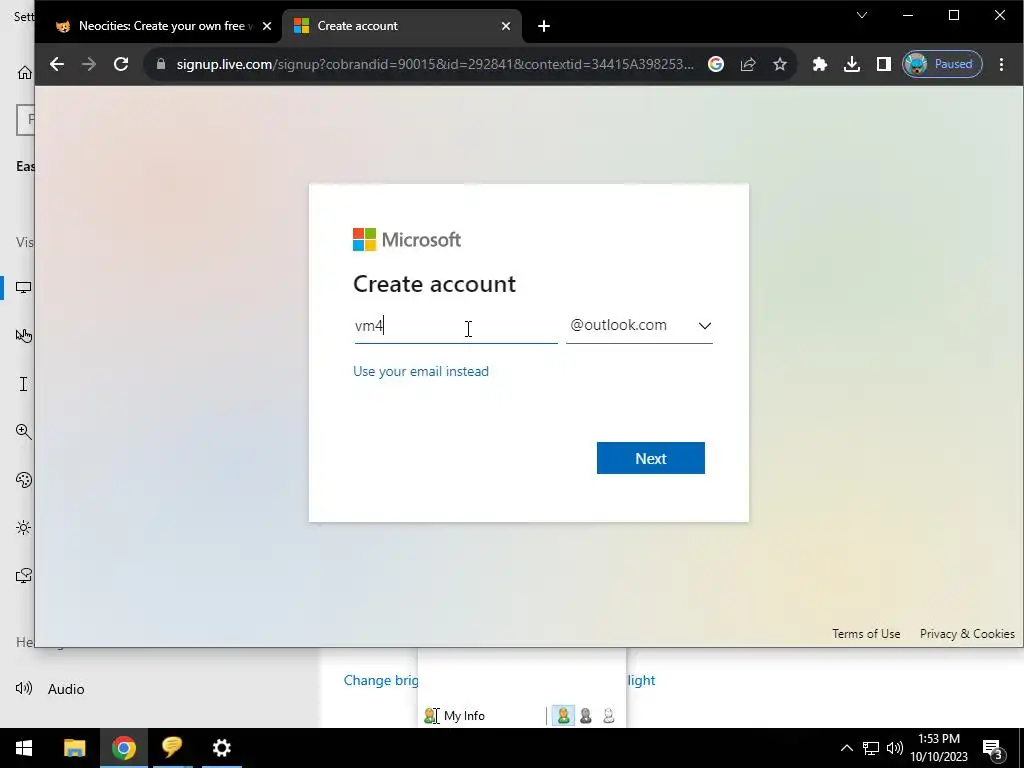Click Chrome icon in taskbar

[x=123, y=748]
